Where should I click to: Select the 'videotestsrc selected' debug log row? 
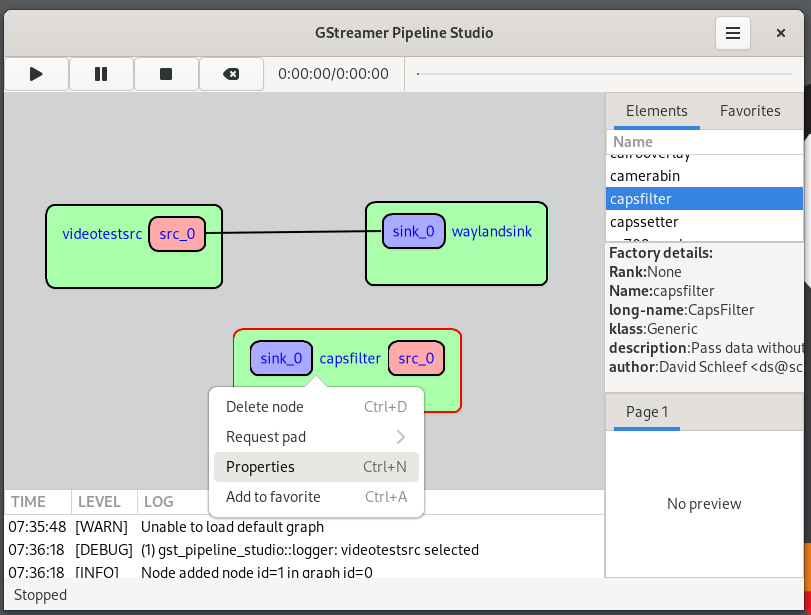304,550
